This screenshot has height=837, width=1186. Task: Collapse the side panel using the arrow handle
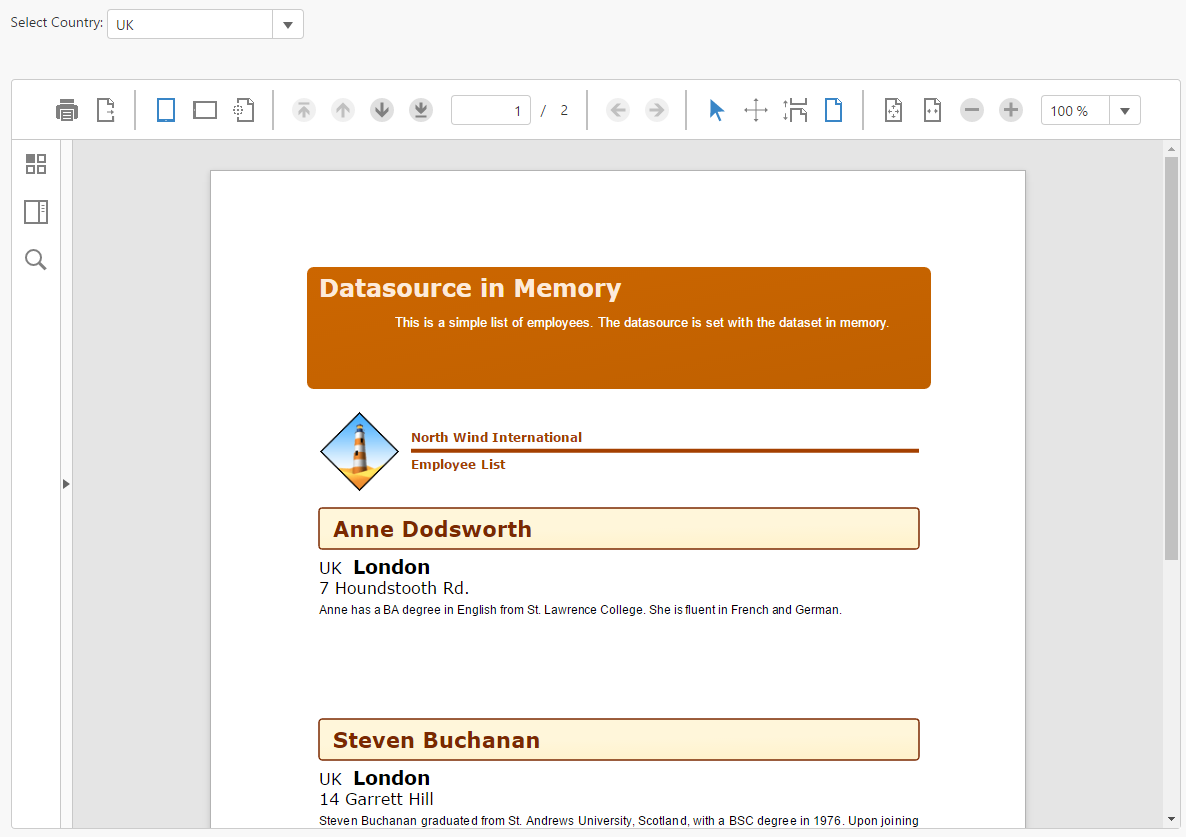(65, 483)
